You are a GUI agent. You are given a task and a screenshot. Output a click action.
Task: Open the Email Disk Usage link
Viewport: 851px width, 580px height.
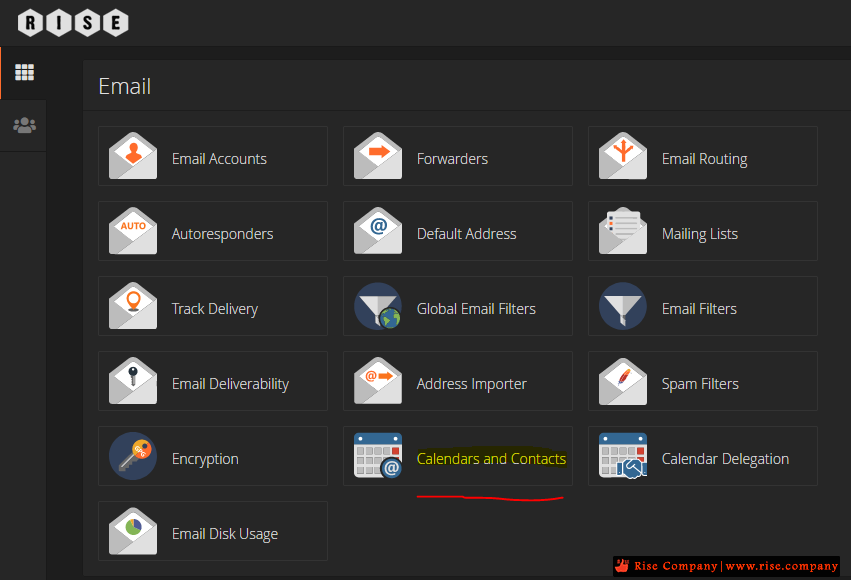pos(225,534)
